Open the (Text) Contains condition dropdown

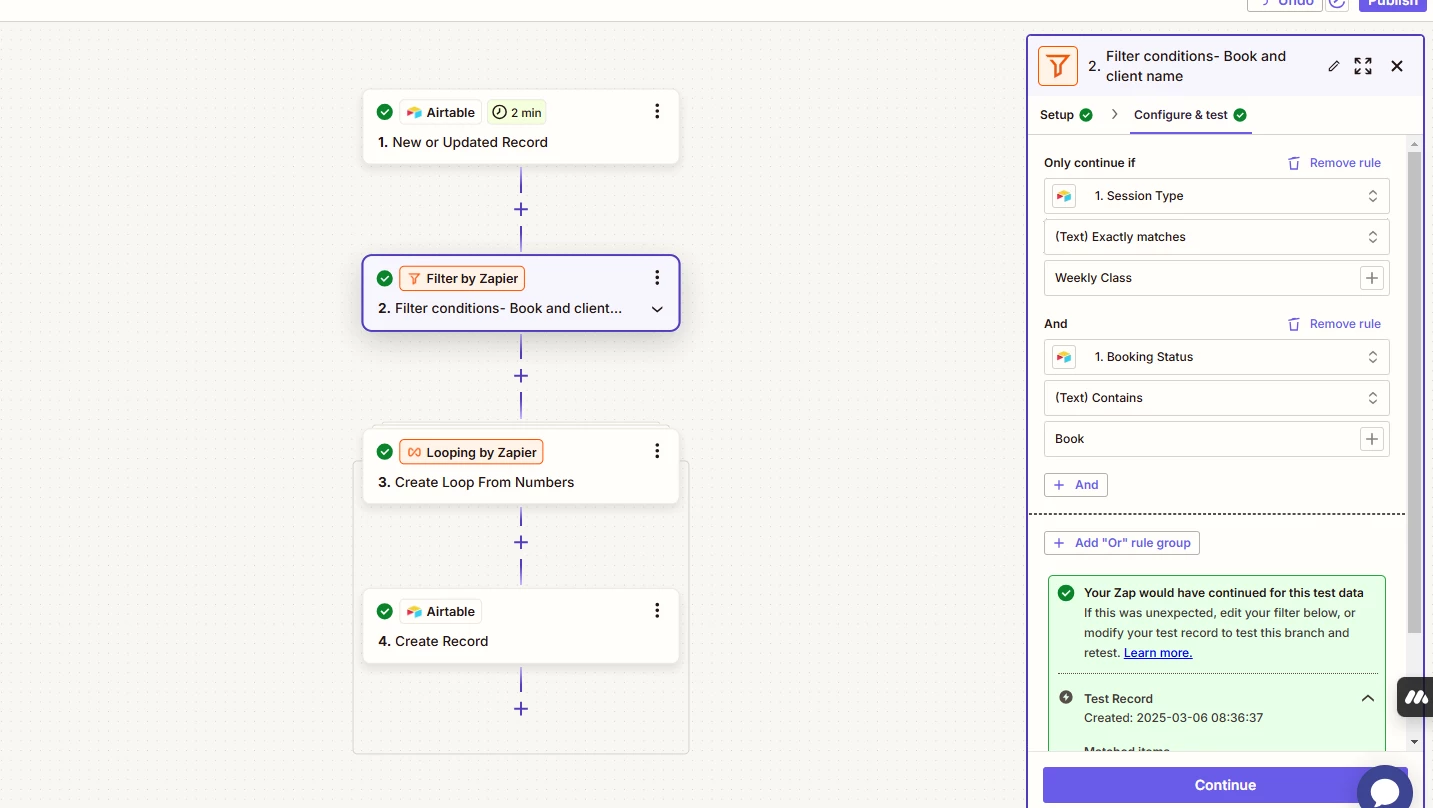[x=1216, y=398]
